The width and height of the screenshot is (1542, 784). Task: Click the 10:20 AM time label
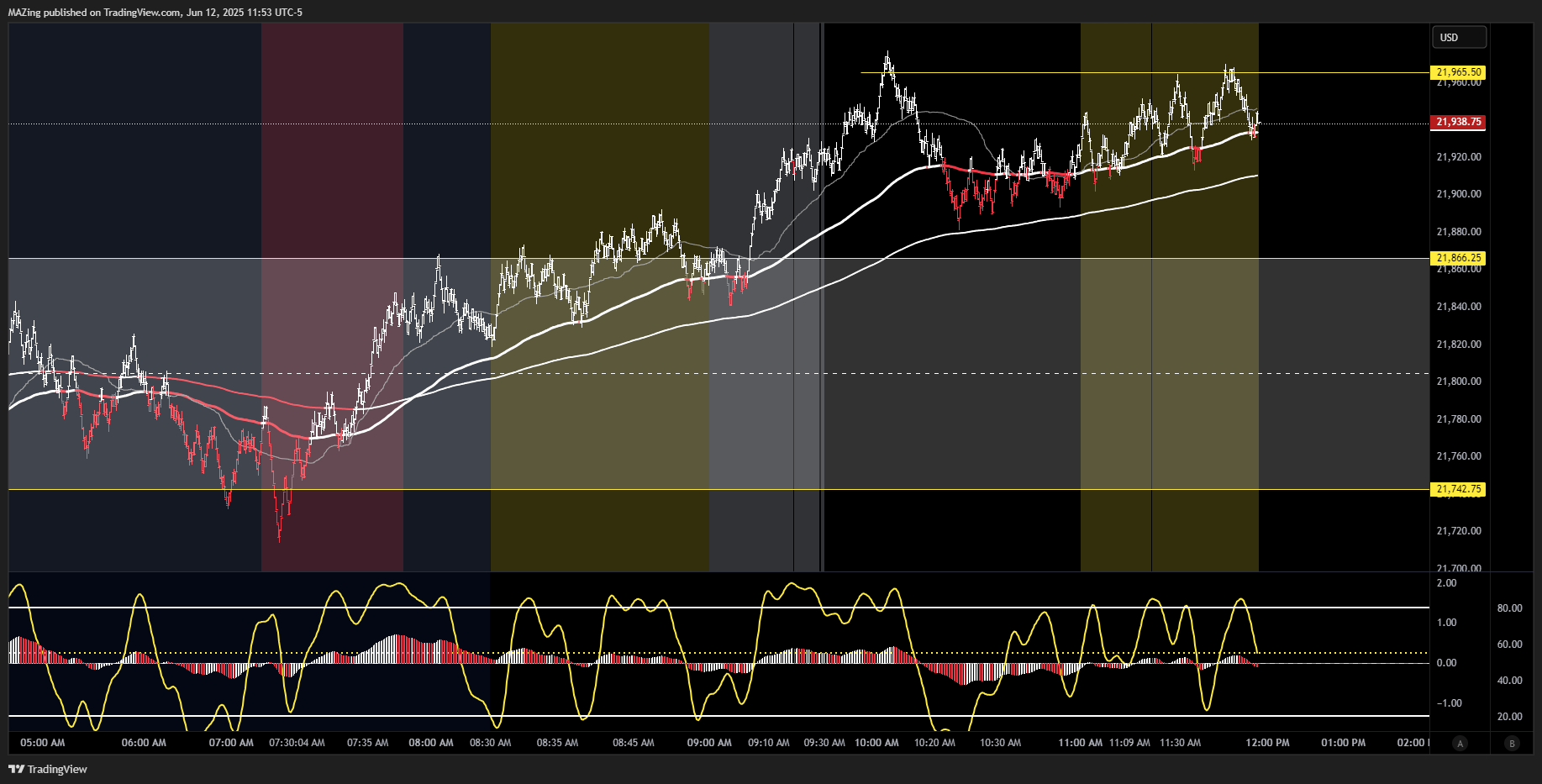[x=934, y=743]
